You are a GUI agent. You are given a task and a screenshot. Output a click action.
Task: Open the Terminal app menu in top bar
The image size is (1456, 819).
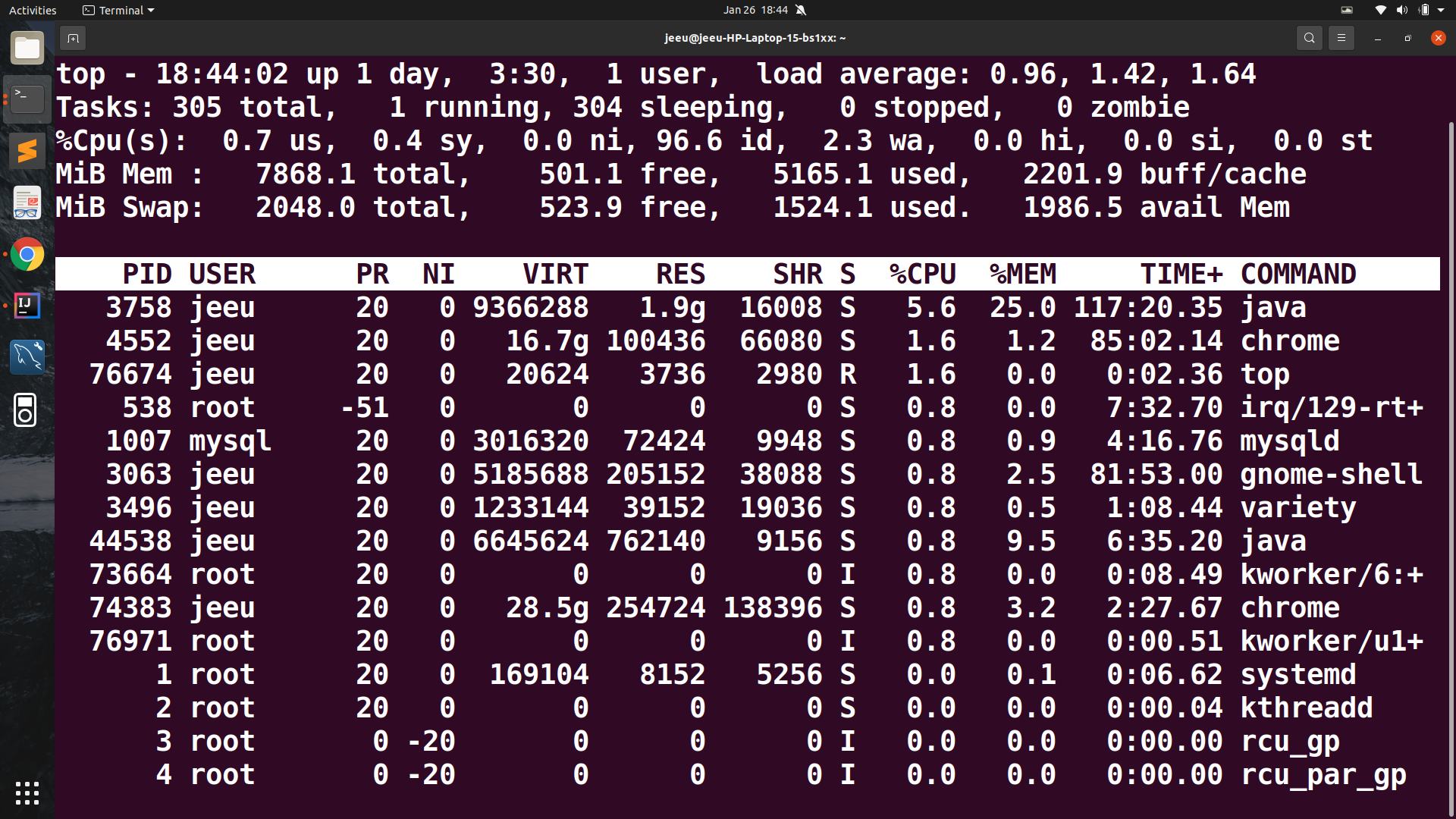click(118, 10)
